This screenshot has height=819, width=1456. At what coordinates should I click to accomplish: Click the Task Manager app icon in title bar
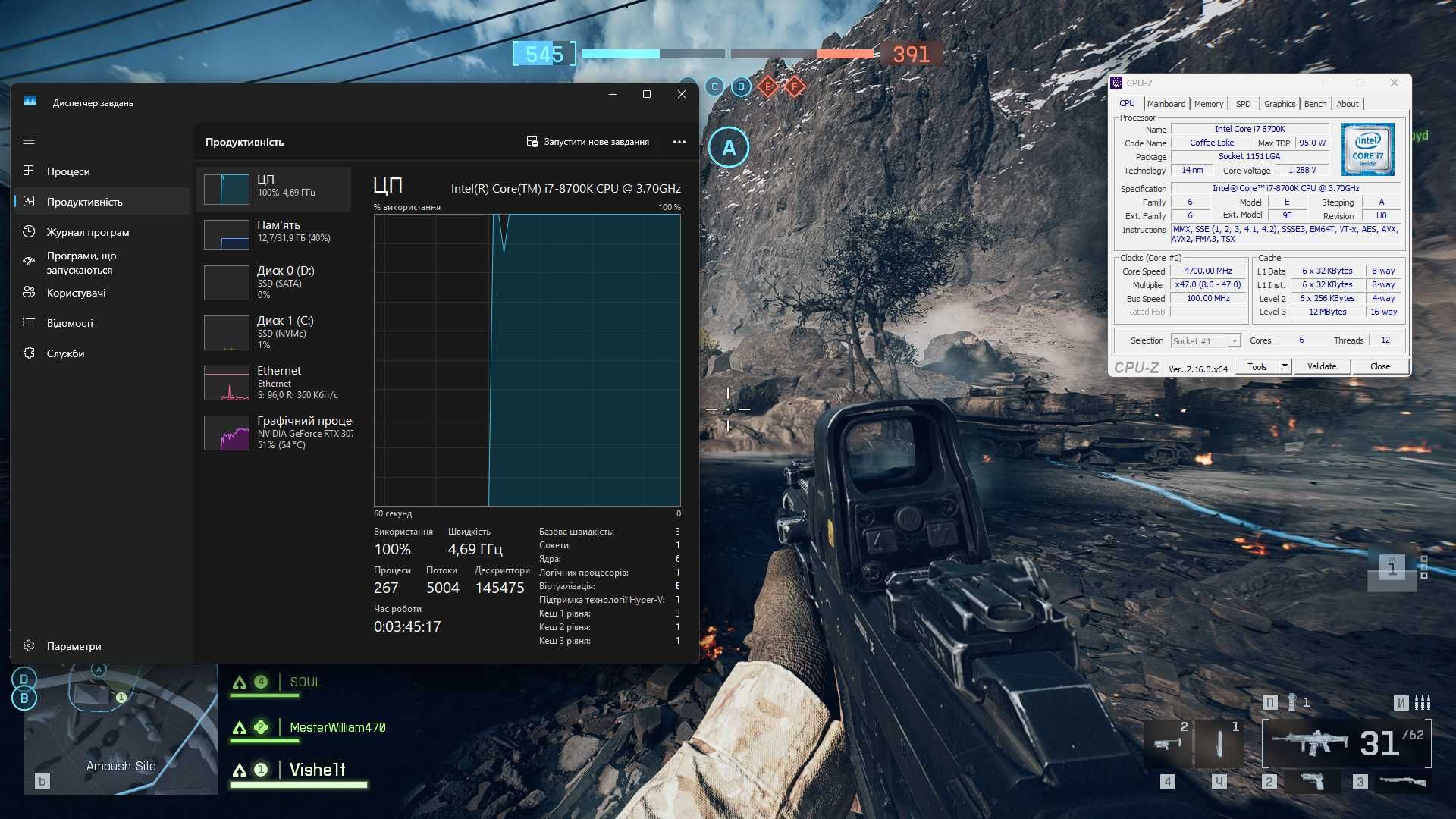coord(30,102)
